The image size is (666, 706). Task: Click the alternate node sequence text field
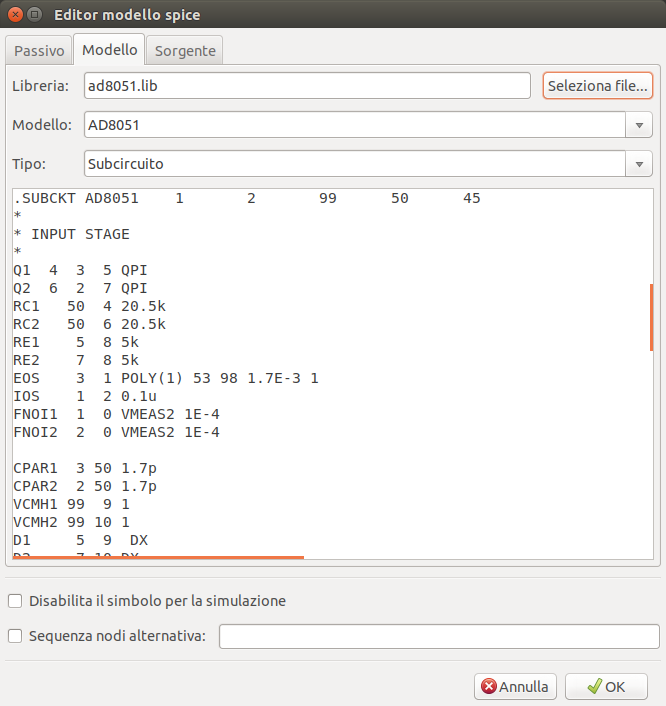click(x=438, y=636)
